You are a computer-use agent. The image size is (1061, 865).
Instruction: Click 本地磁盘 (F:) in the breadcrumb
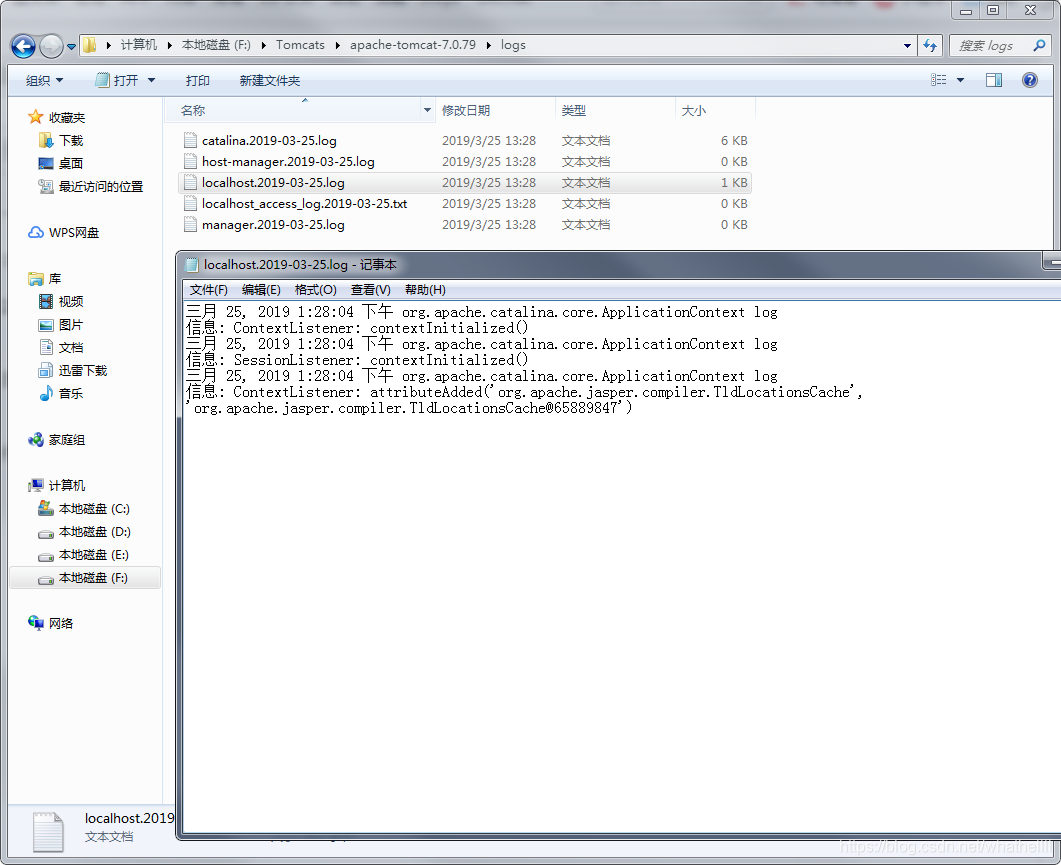coord(216,45)
